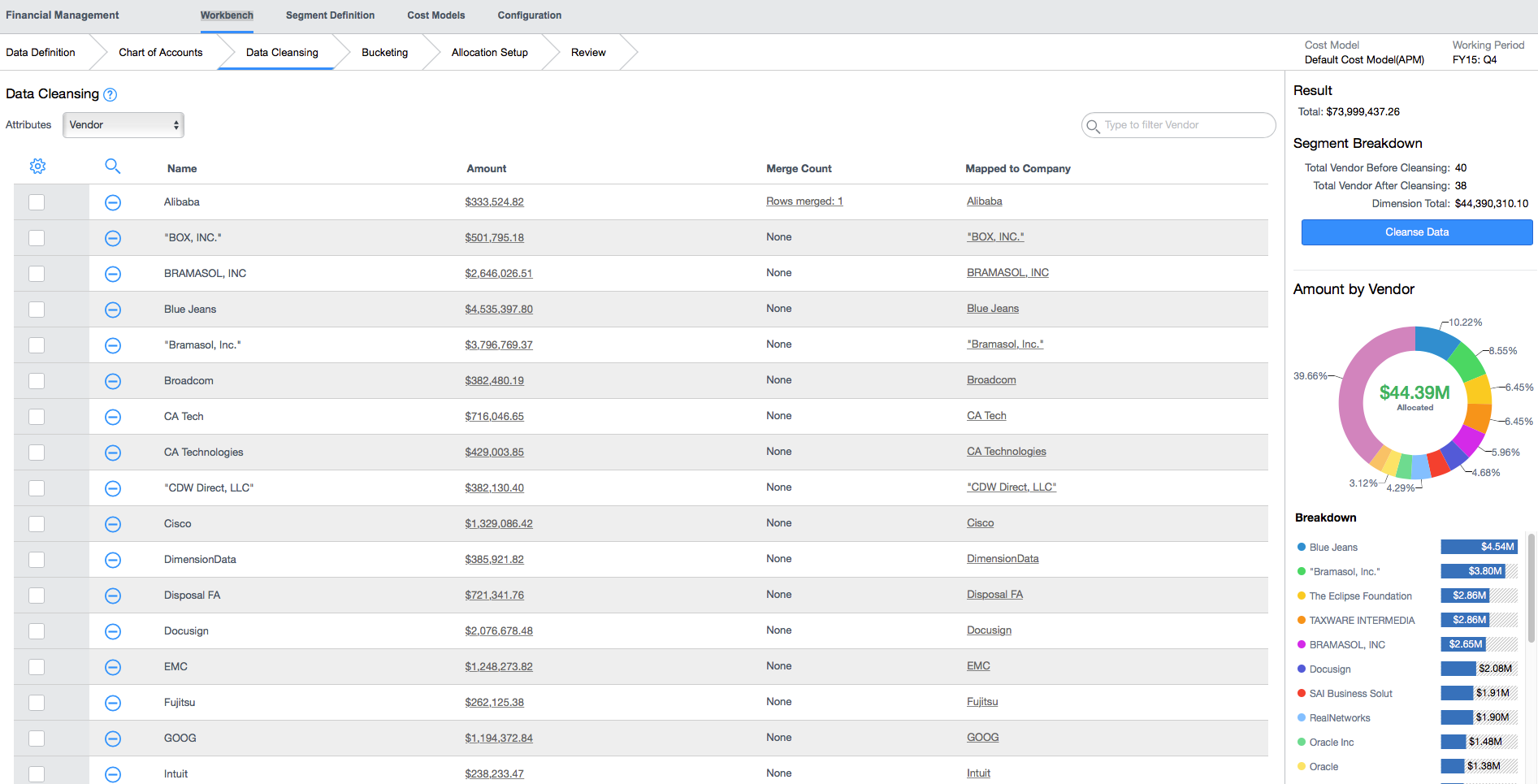Go to the Allocation Setup step

click(x=490, y=52)
